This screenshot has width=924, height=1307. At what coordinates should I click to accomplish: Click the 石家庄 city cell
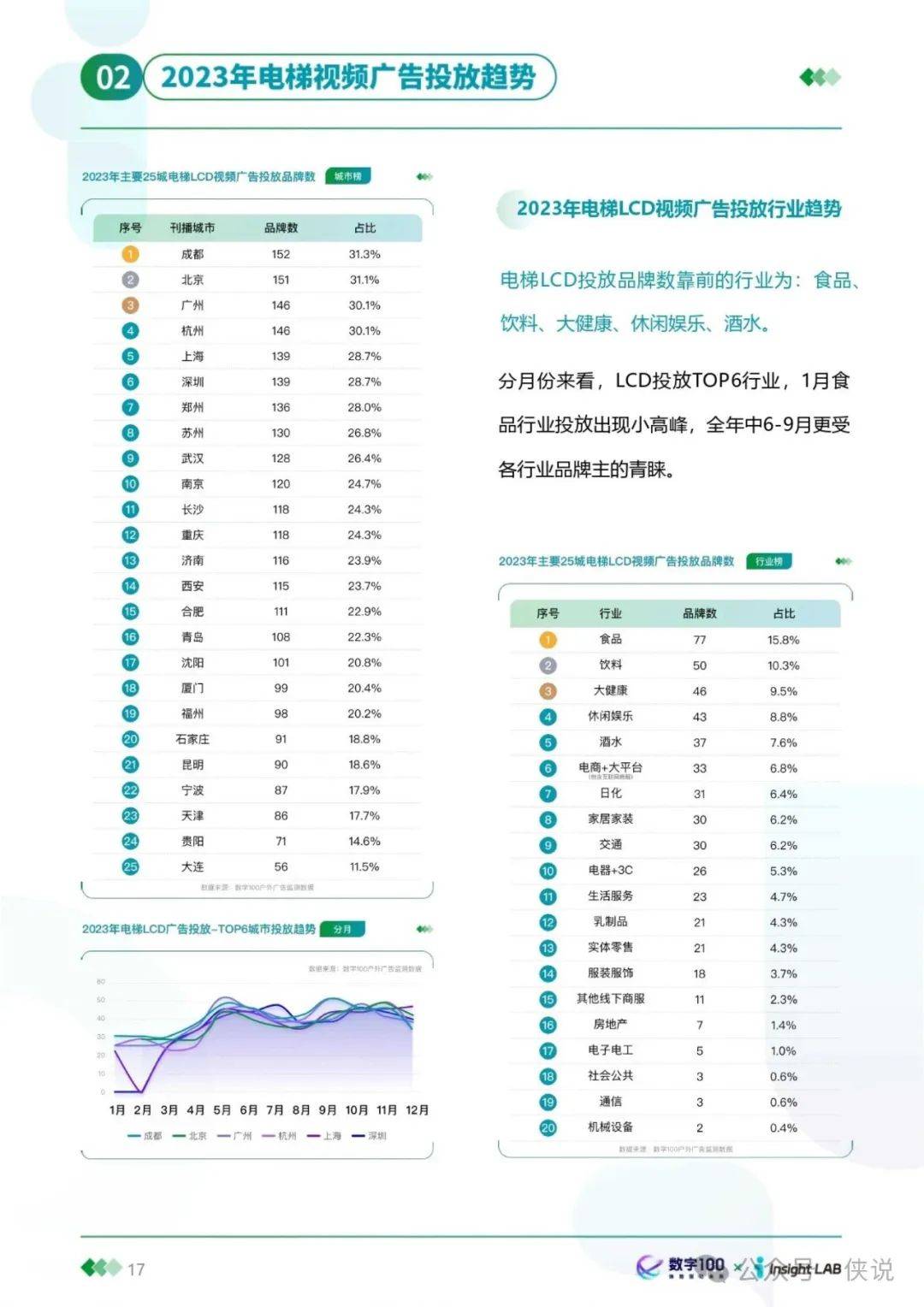click(x=192, y=739)
